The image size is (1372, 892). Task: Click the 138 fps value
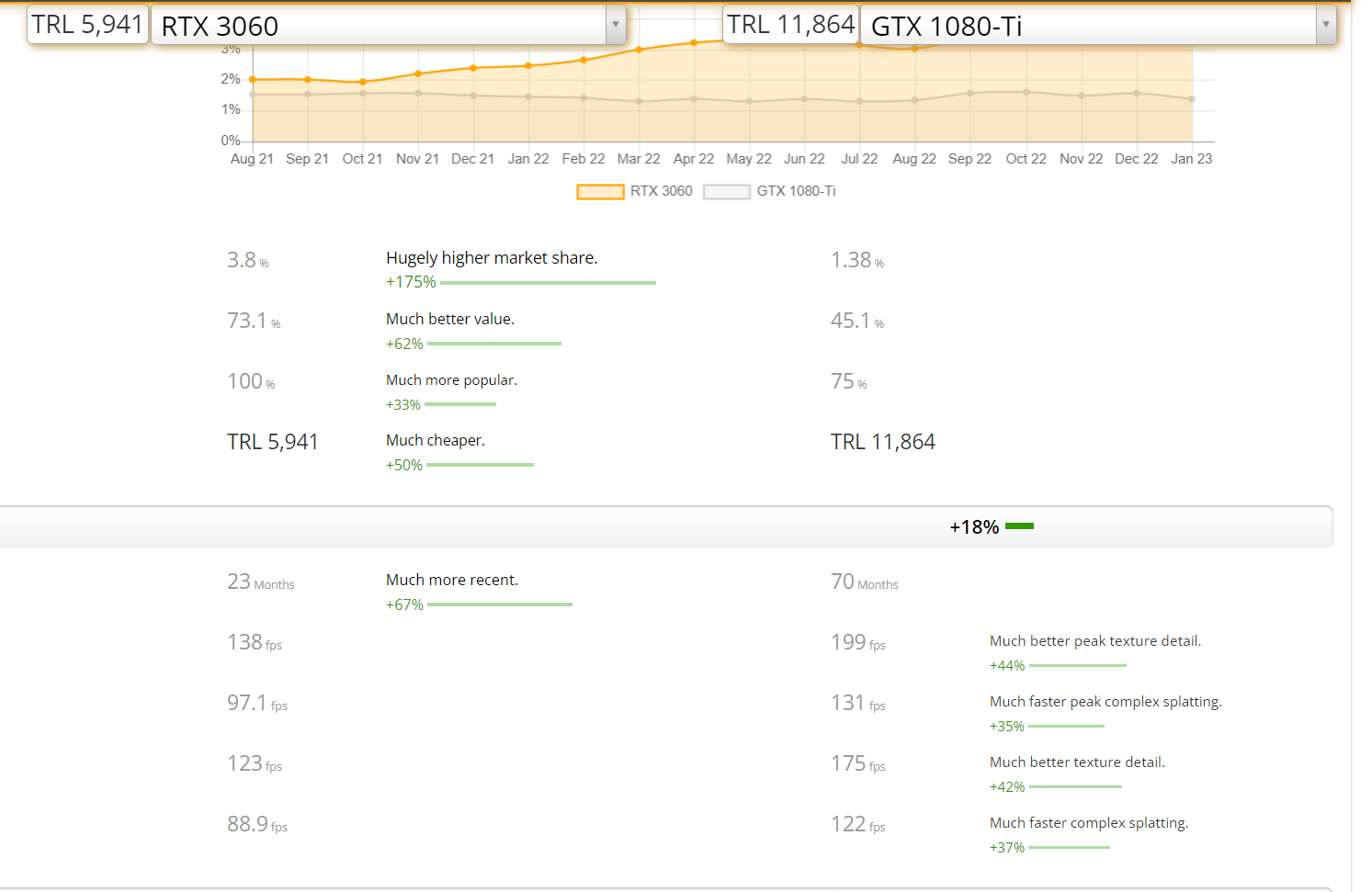coord(255,643)
